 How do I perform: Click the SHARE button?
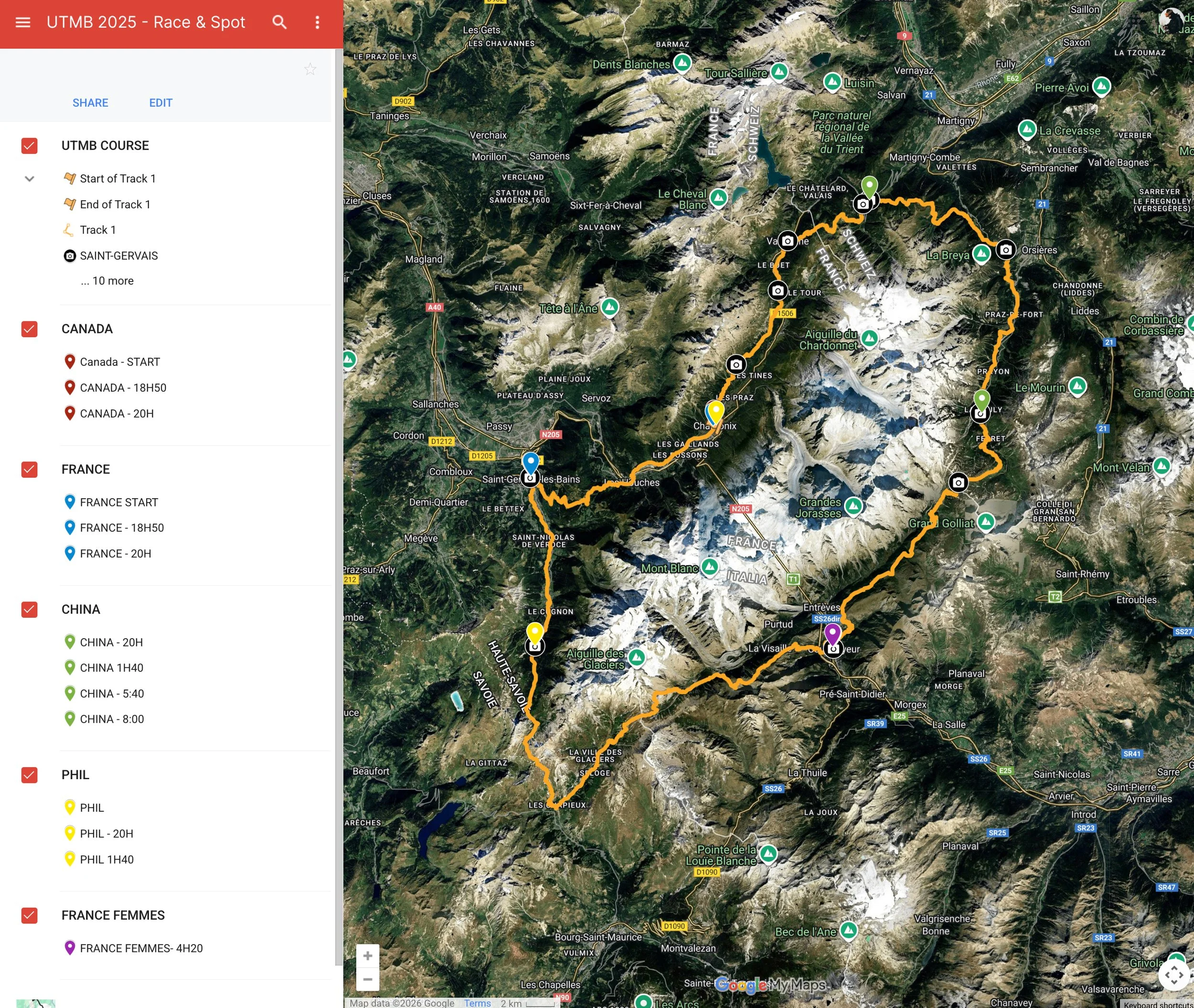pyautogui.click(x=90, y=103)
